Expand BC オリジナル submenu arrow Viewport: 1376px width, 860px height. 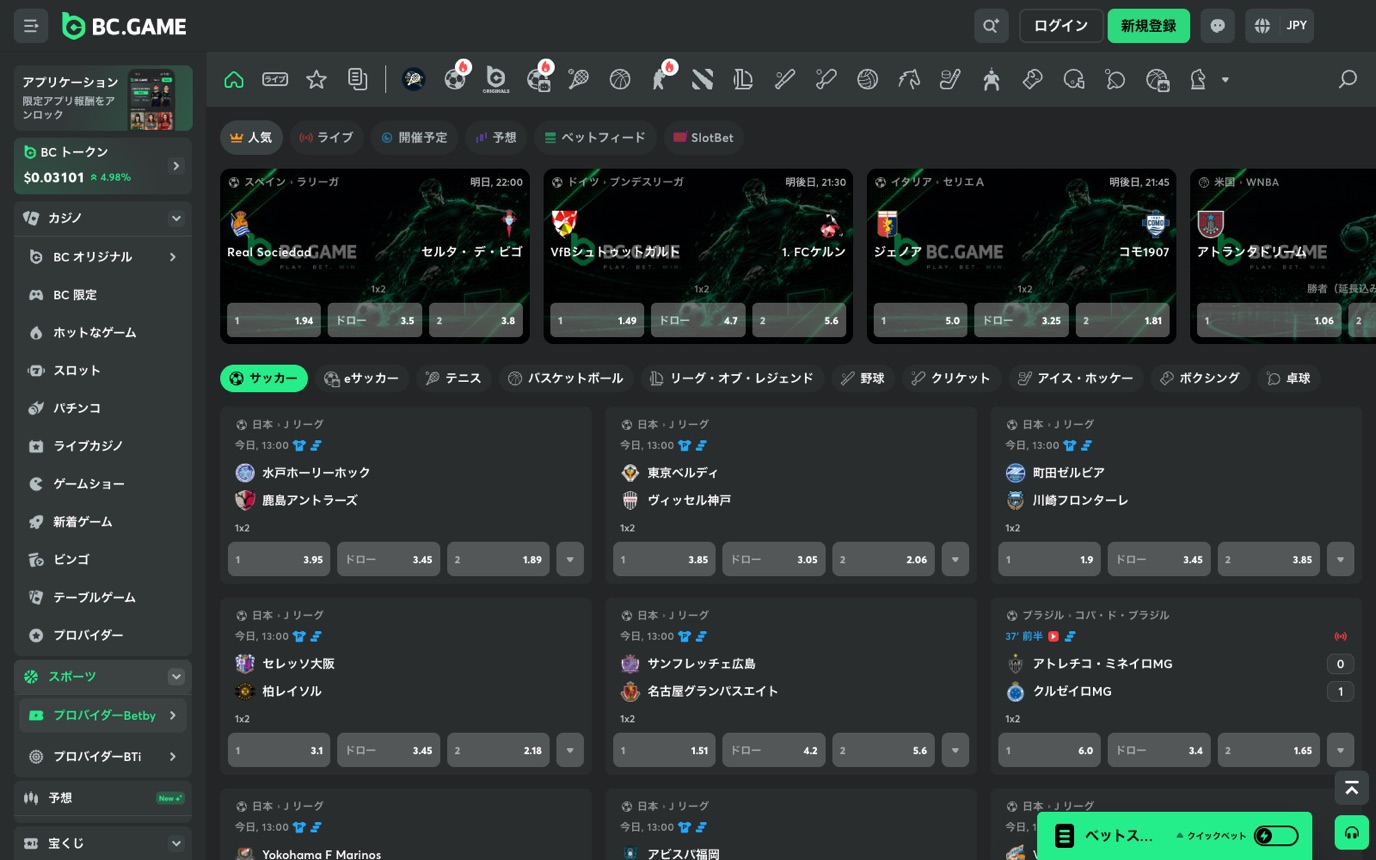(x=173, y=257)
